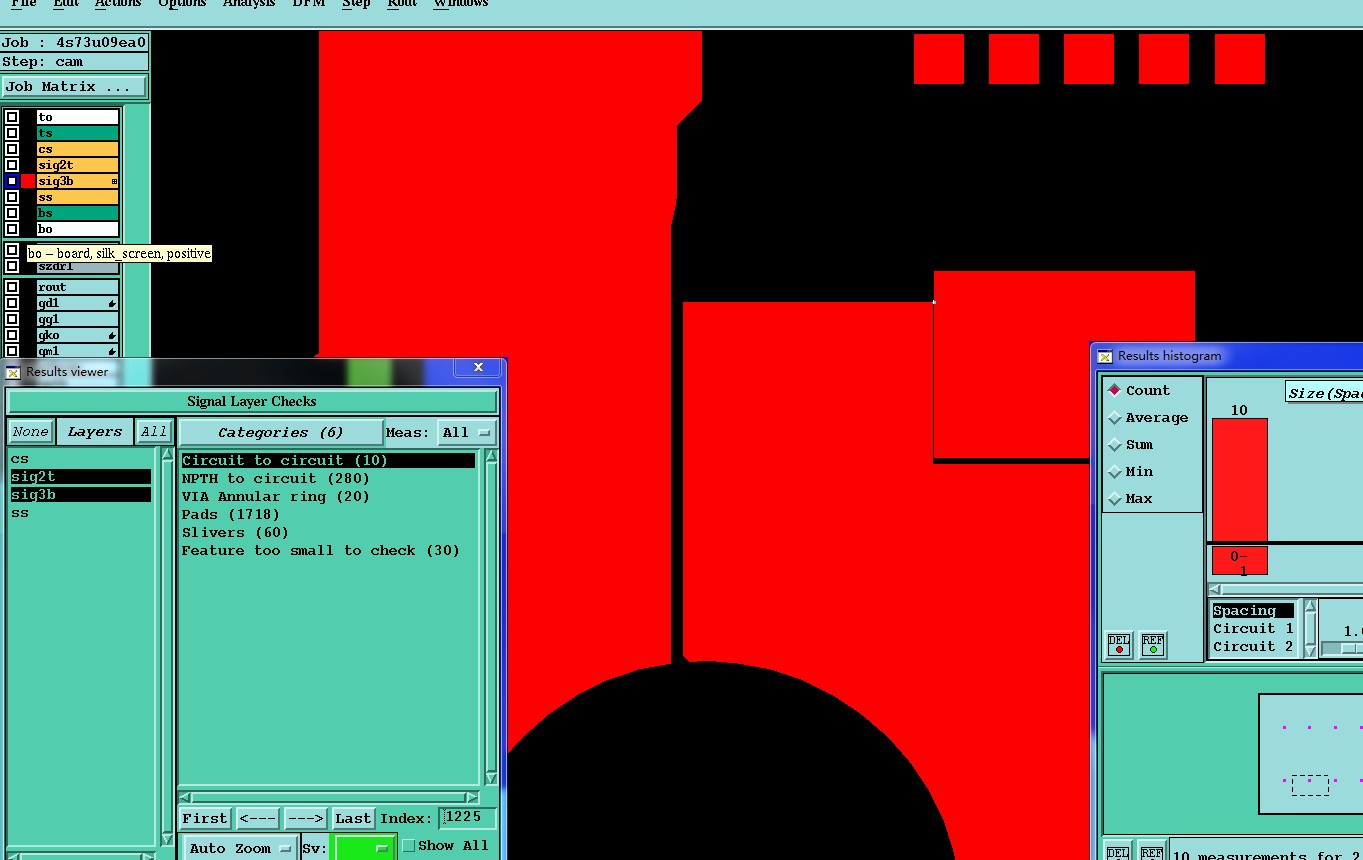Click the Results histogram window title icon
The height and width of the screenshot is (860, 1363).
point(1105,356)
